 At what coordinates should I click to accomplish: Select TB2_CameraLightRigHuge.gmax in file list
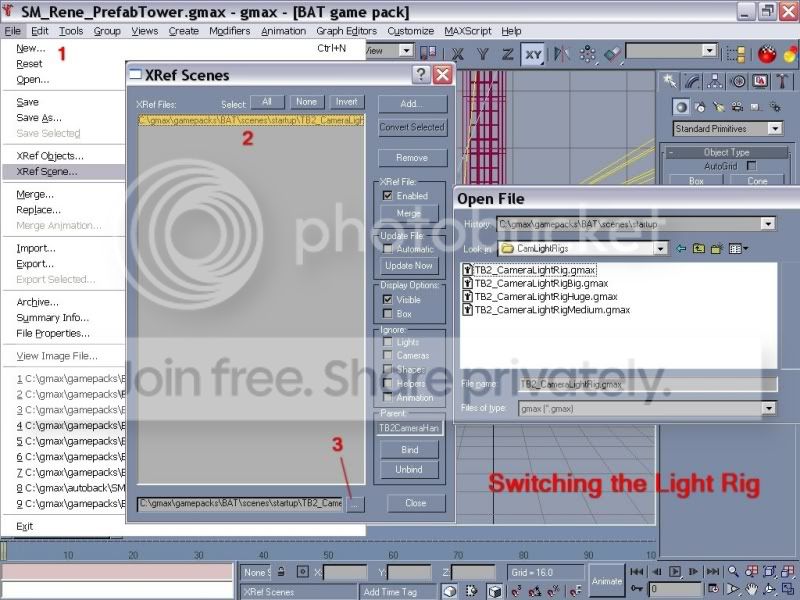pos(546,296)
